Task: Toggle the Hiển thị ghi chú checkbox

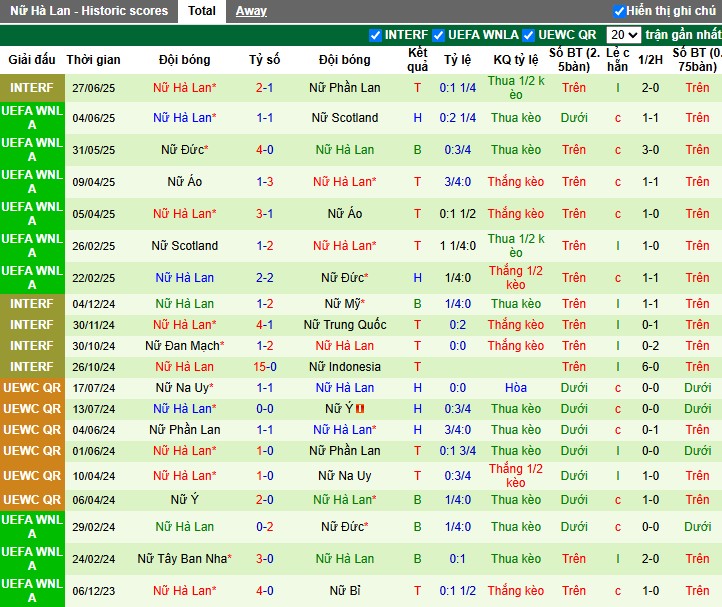Action: click(x=619, y=11)
